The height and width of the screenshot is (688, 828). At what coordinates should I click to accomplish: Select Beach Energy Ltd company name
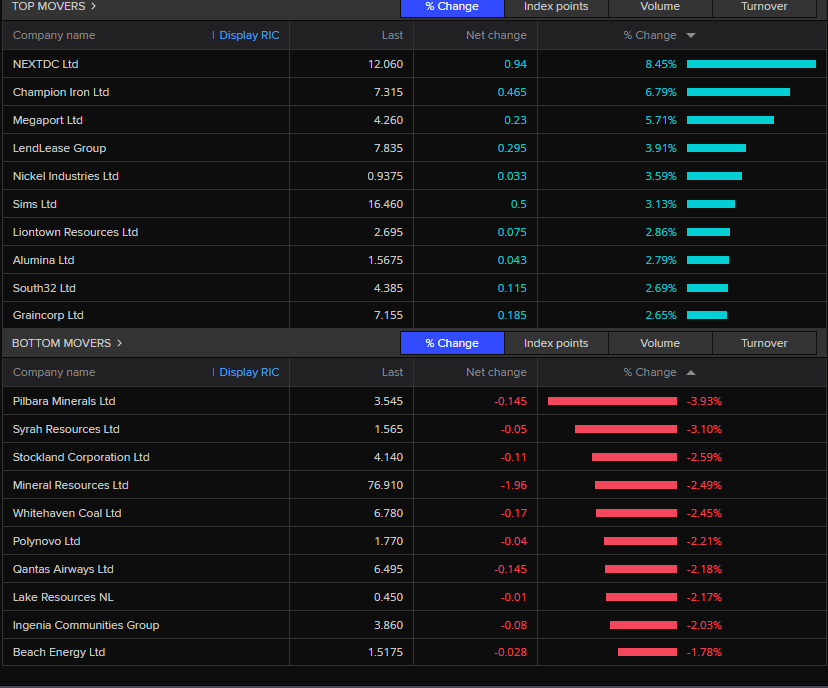tap(59, 652)
